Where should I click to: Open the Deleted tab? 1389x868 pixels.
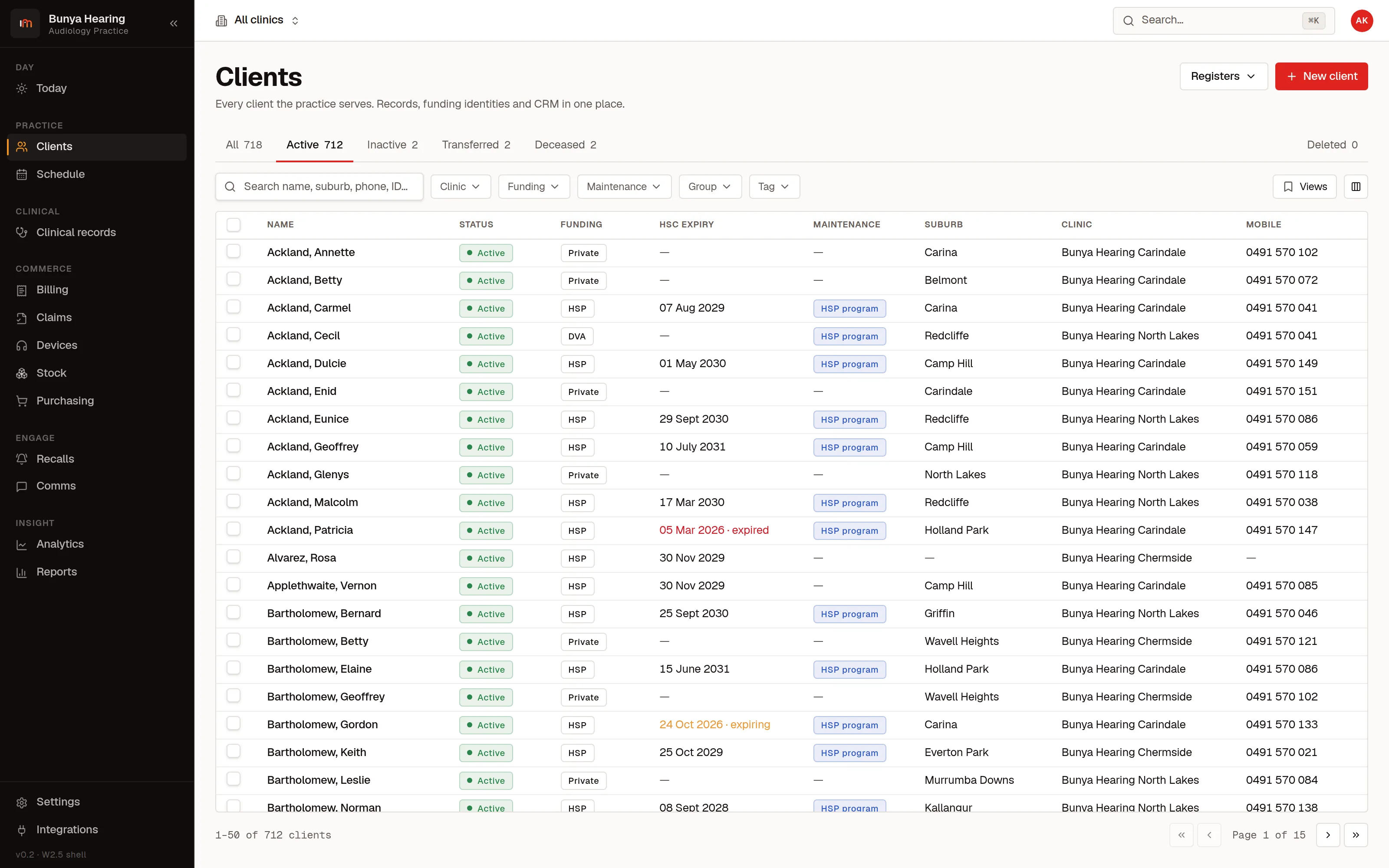[1332, 145]
